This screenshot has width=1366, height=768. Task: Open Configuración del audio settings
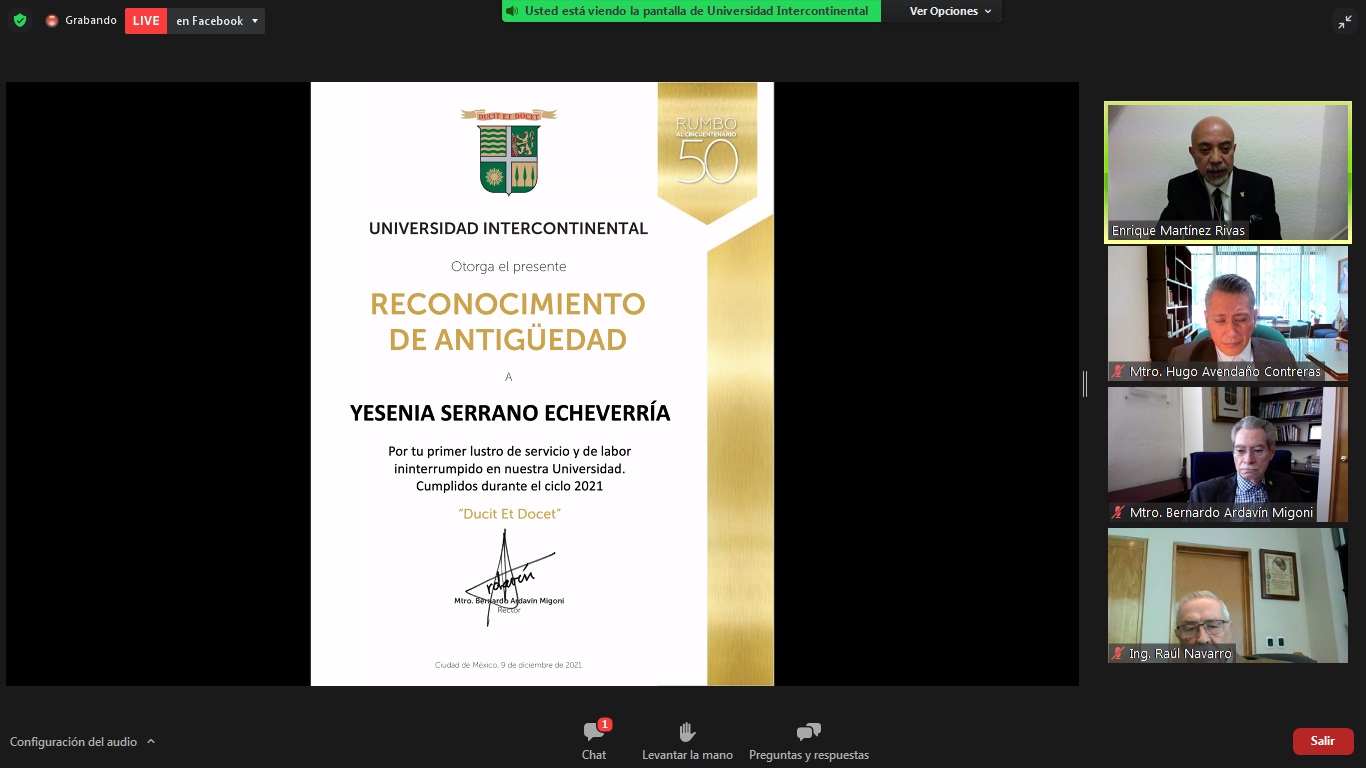point(73,742)
